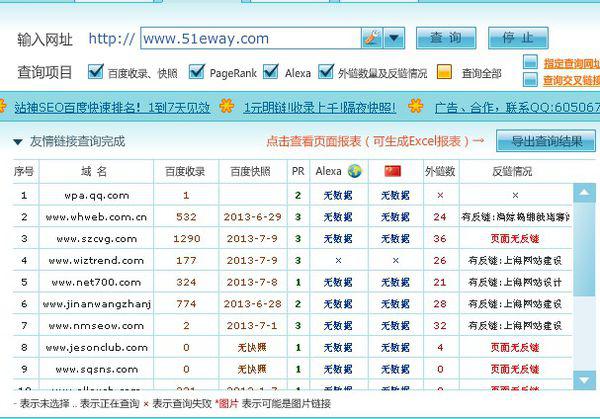Click the scrollbar up arrow button
Image resolution: width=600 pixels, height=419 pixels.
[584, 193]
